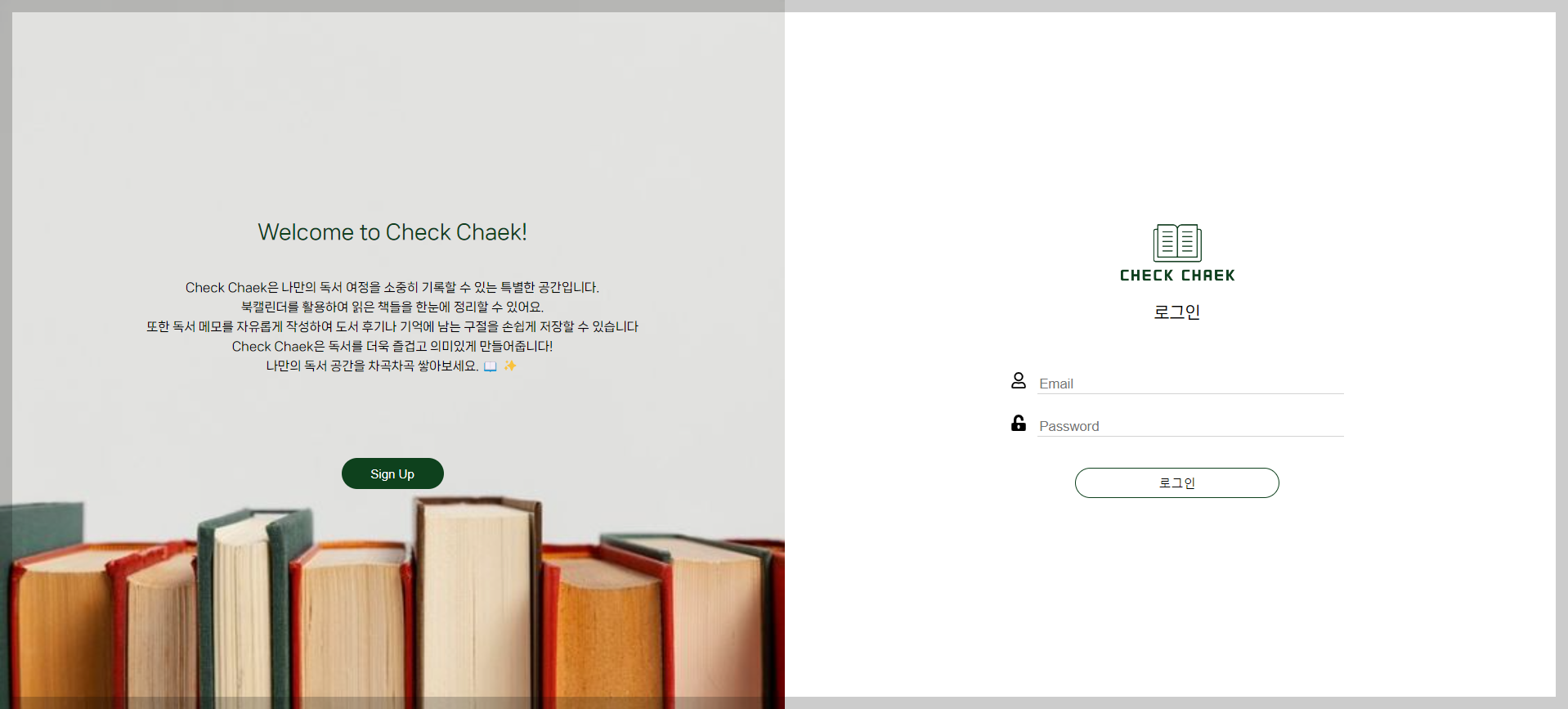1568x709 pixels.
Task: Click the CHECK CHAEK wordmark
Action: 1177,276
